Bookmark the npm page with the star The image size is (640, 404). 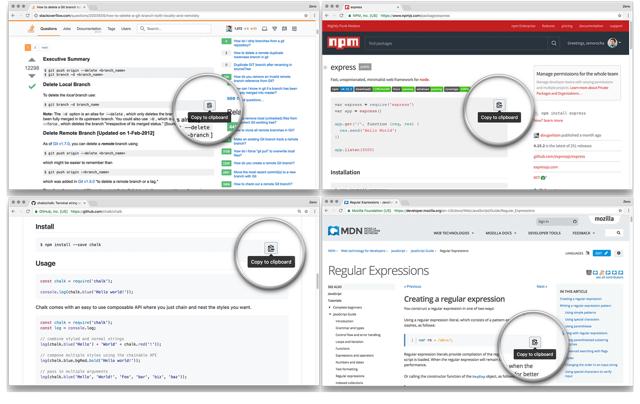click(x=620, y=16)
